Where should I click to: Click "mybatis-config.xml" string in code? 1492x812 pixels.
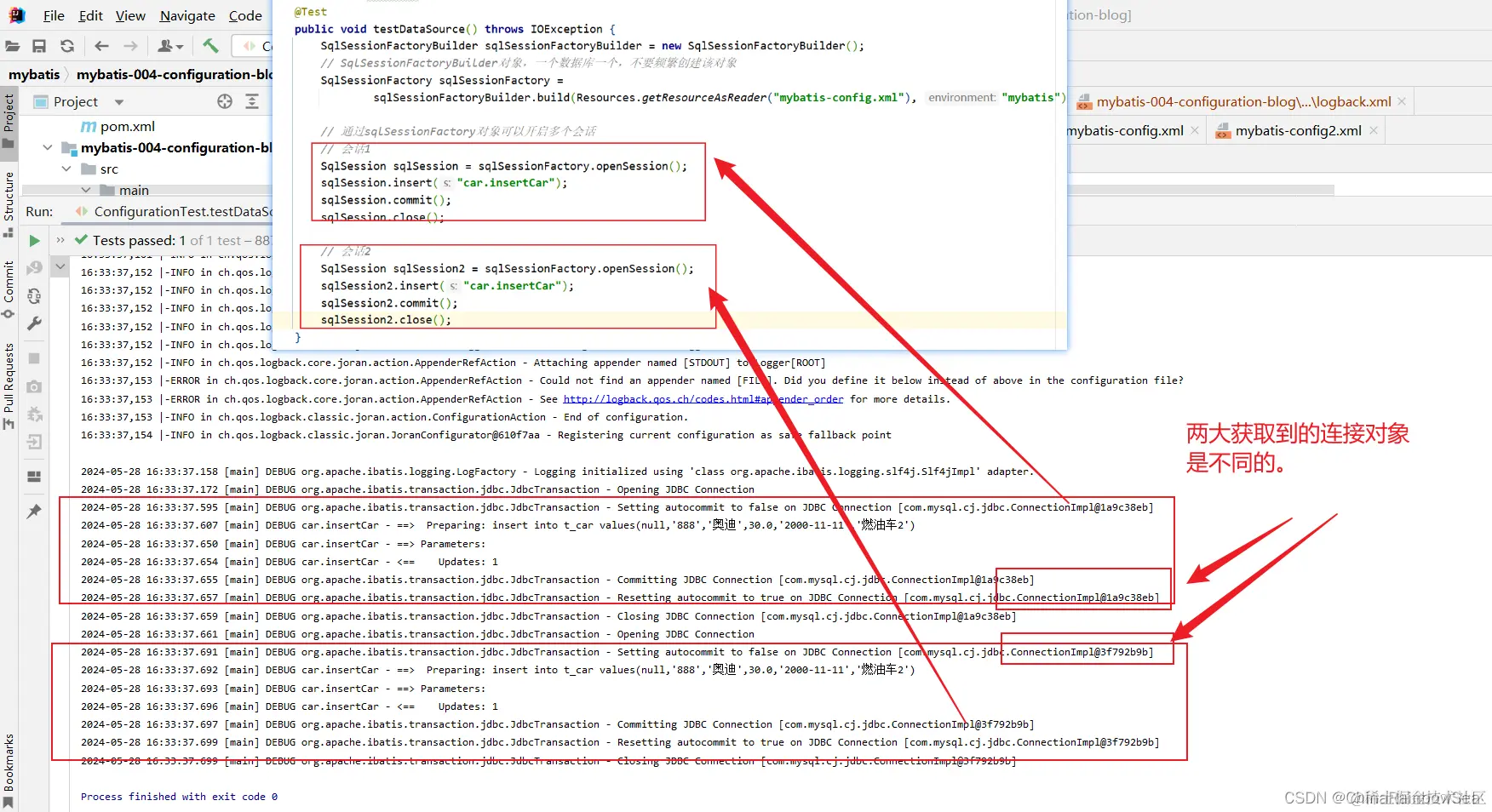[x=838, y=98]
